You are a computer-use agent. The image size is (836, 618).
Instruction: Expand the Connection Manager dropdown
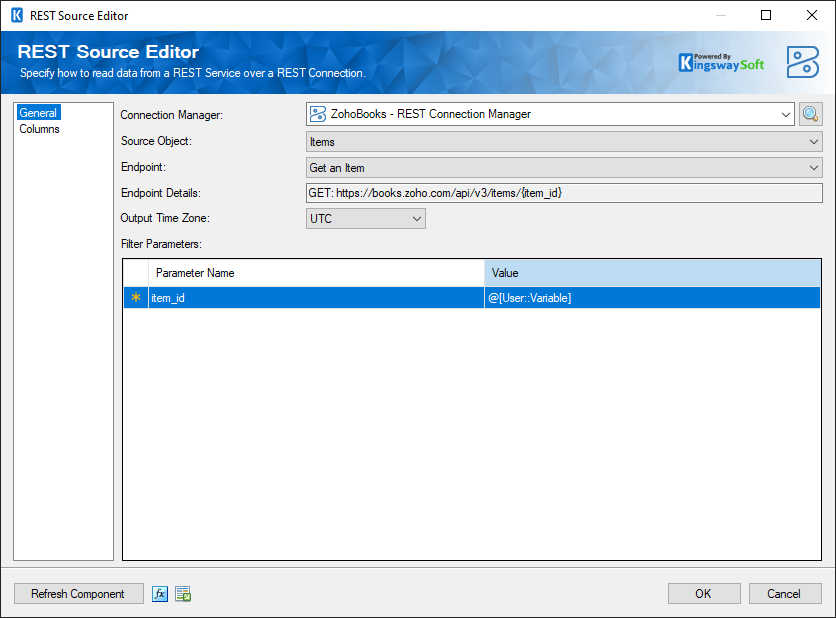(x=785, y=114)
